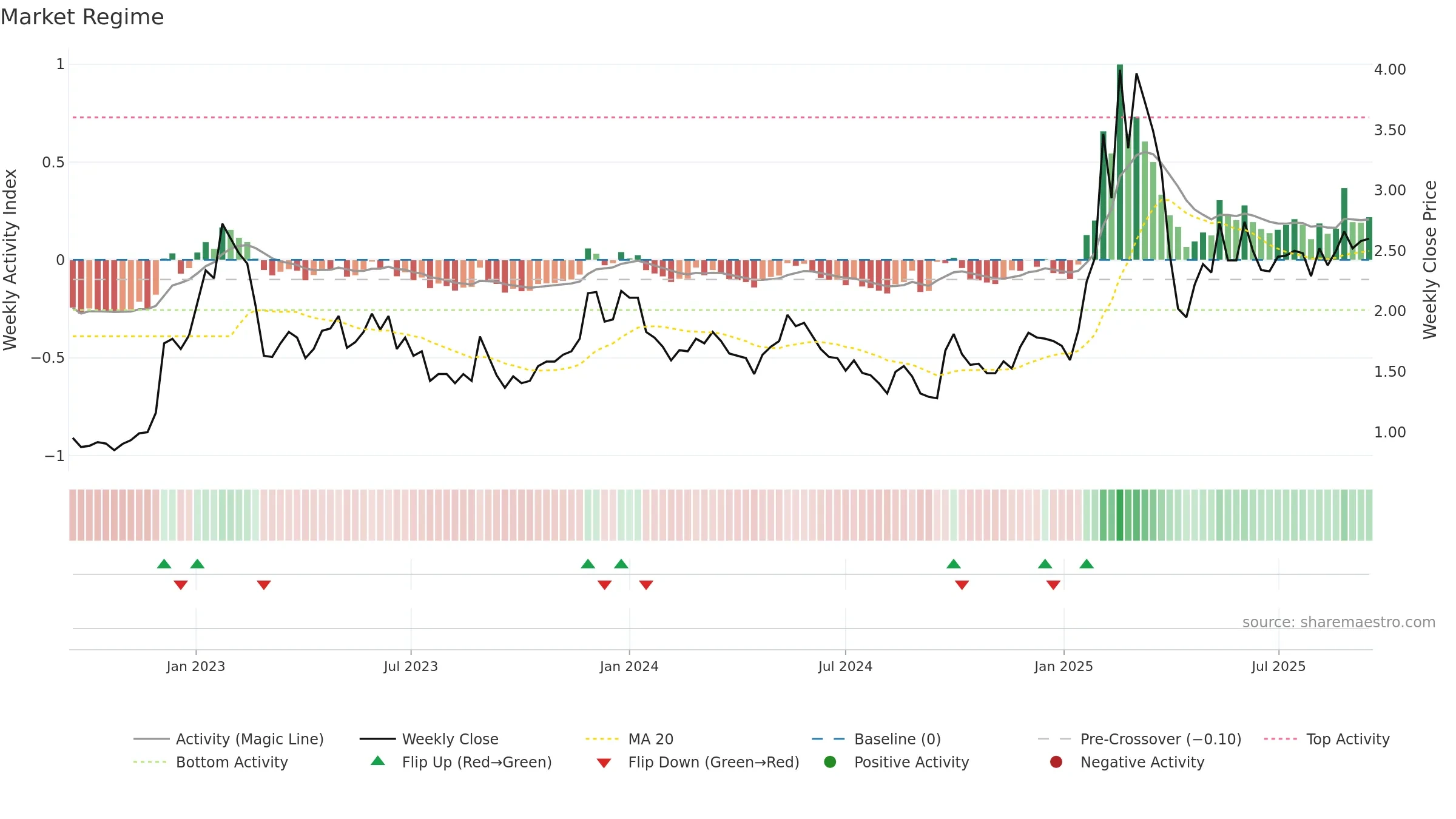Click the 2.00 price axis tick
The image size is (1456, 819).
point(1390,311)
